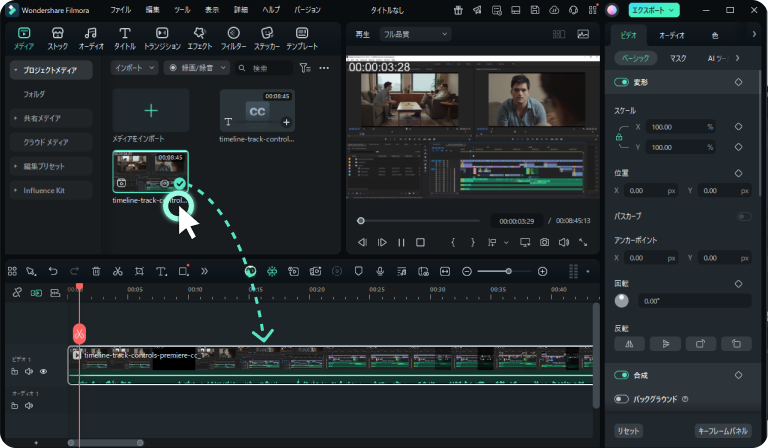
Task: Split clip with the scissors tool
Action: (118, 271)
